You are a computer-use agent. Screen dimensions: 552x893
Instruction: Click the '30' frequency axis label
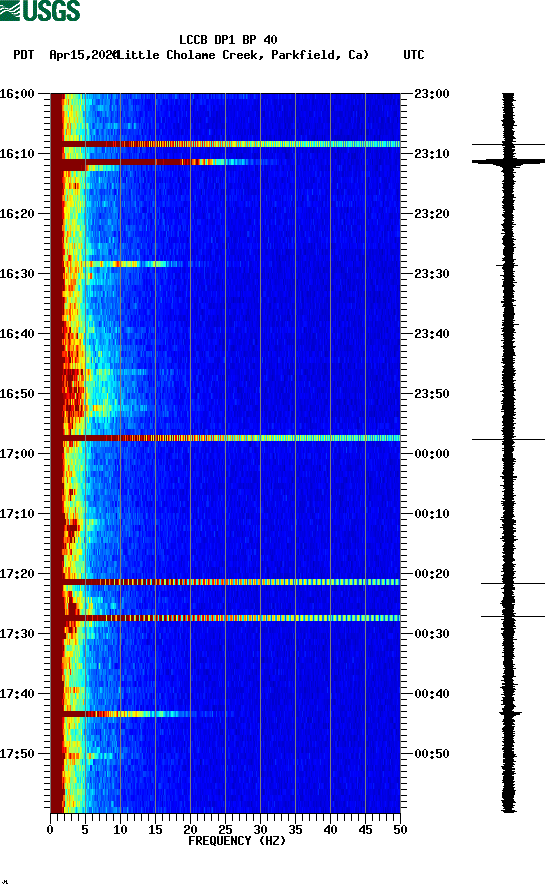(x=260, y=830)
